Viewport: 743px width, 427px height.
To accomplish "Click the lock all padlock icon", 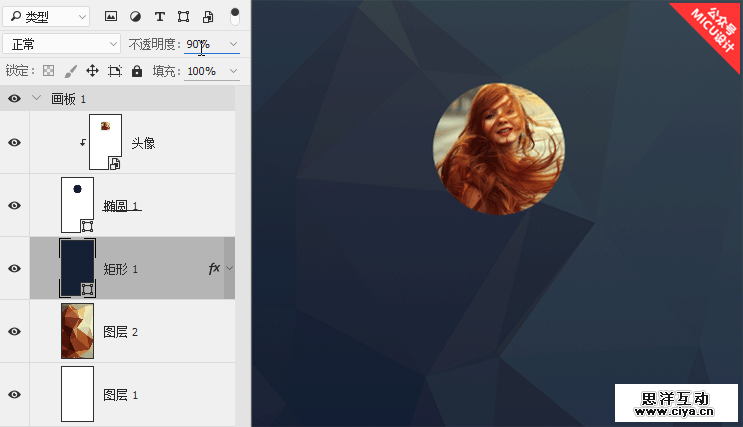I will [x=136, y=71].
